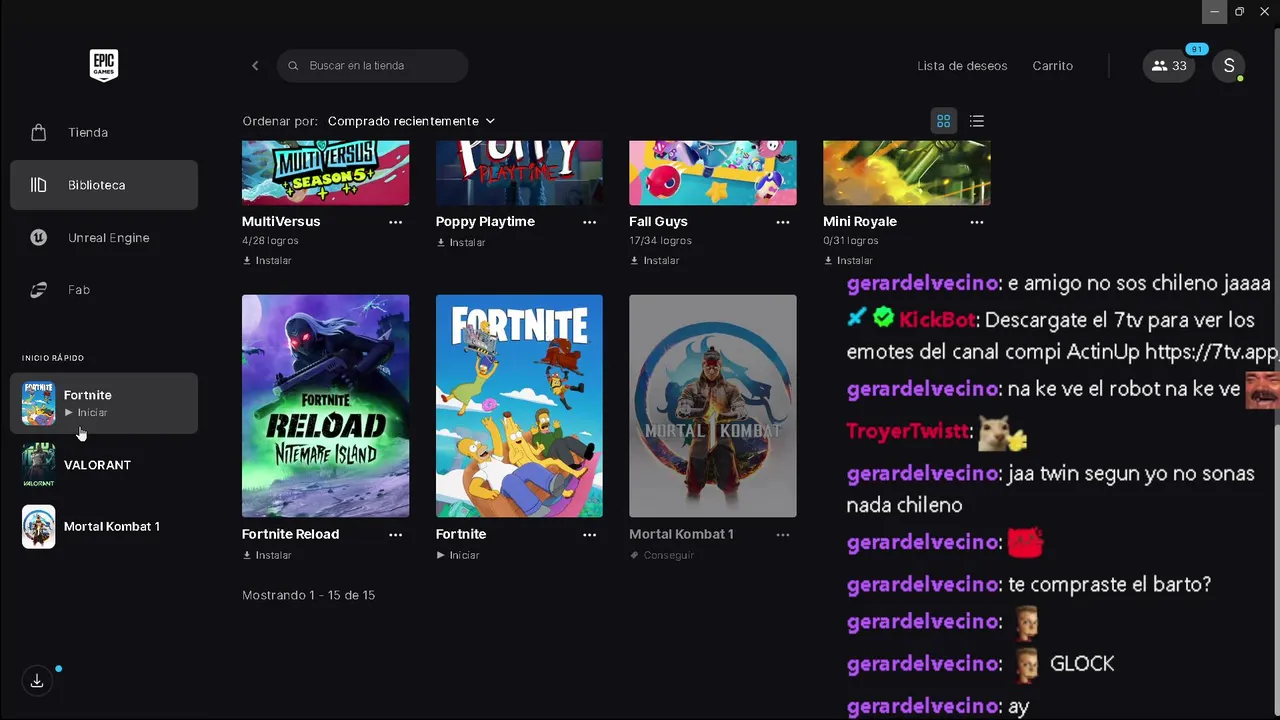
Task: Click the Tienda shopping bag icon
Action: (38, 132)
